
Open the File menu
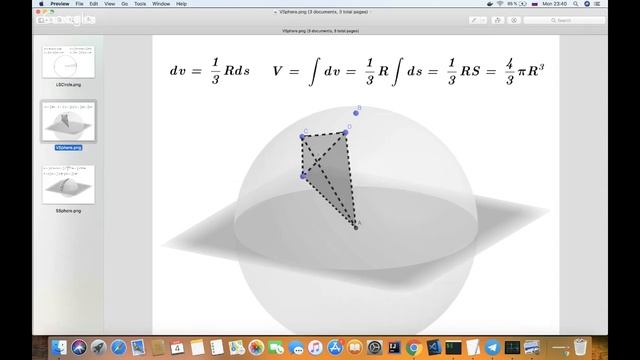pos(80,4)
